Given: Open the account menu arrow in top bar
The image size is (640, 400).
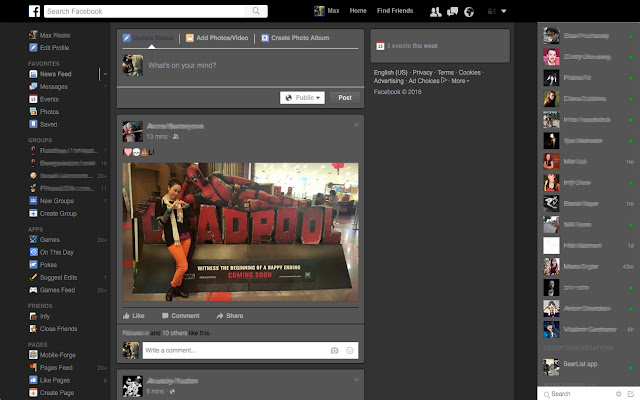Looking at the screenshot, I should [504, 11].
